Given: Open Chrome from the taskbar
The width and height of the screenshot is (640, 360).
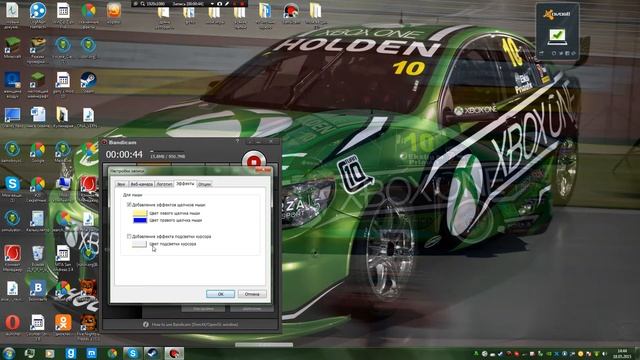Looking at the screenshot, I should point(112,353).
